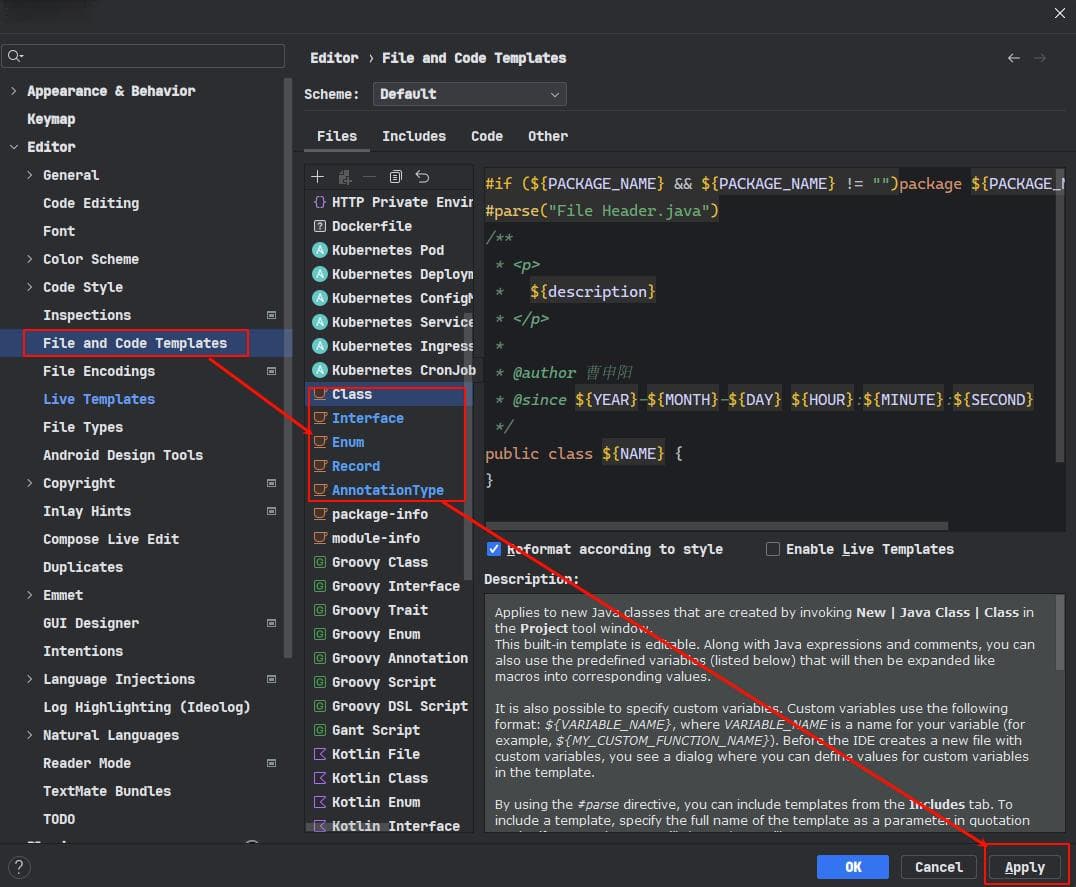This screenshot has width=1076, height=887.
Task: Select the Groovy Class template icon
Action: [x=319, y=563]
